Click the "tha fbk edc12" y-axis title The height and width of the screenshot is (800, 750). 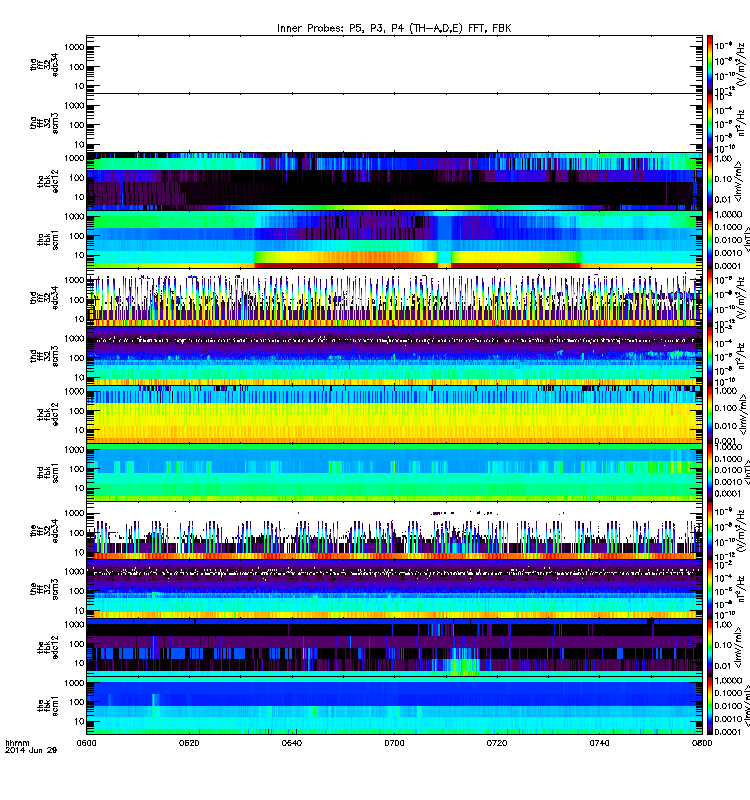pos(48,182)
